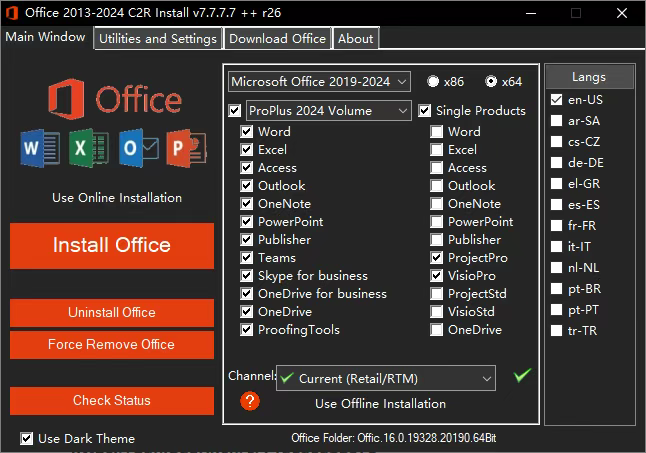This screenshot has height=453, width=646.
Task: Click the Check Status button
Action: [x=111, y=400]
